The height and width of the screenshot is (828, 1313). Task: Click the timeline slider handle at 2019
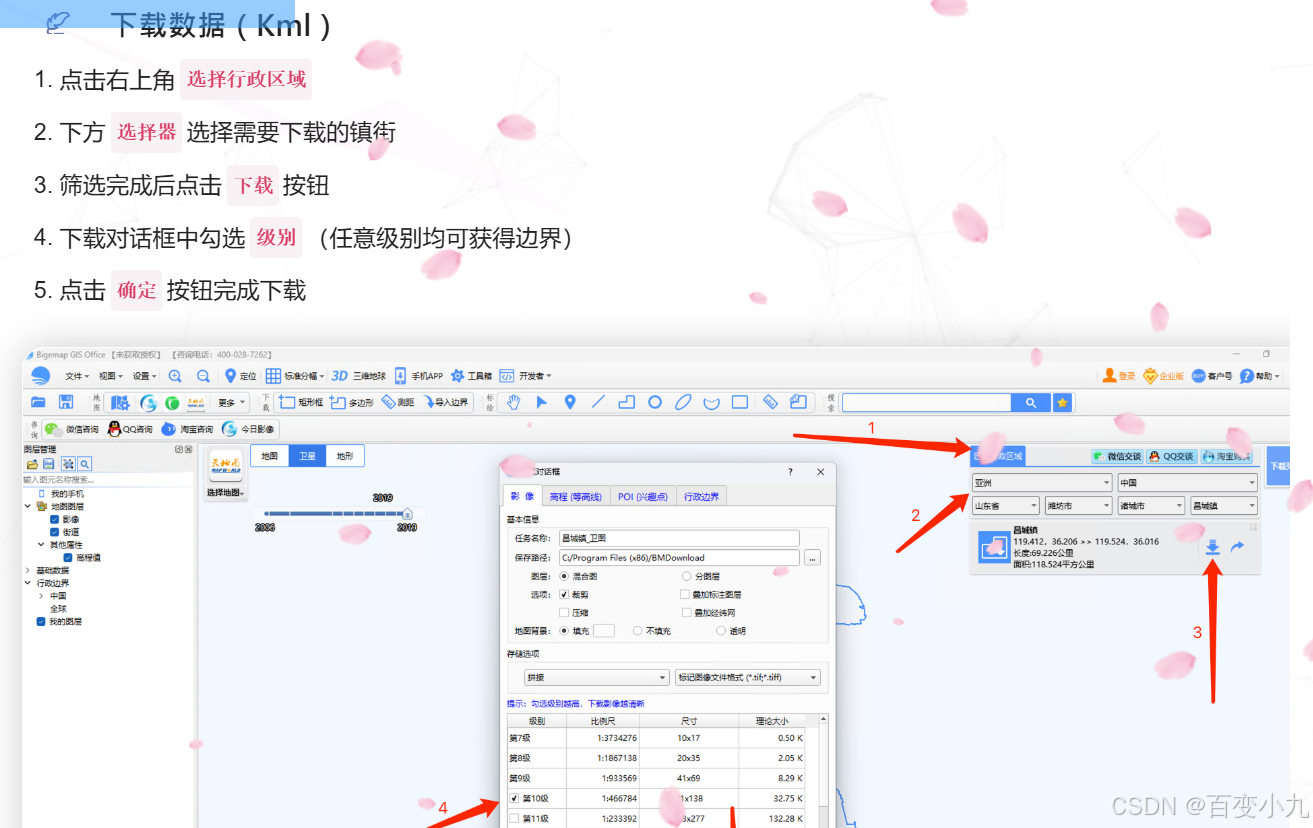point(407,514)
